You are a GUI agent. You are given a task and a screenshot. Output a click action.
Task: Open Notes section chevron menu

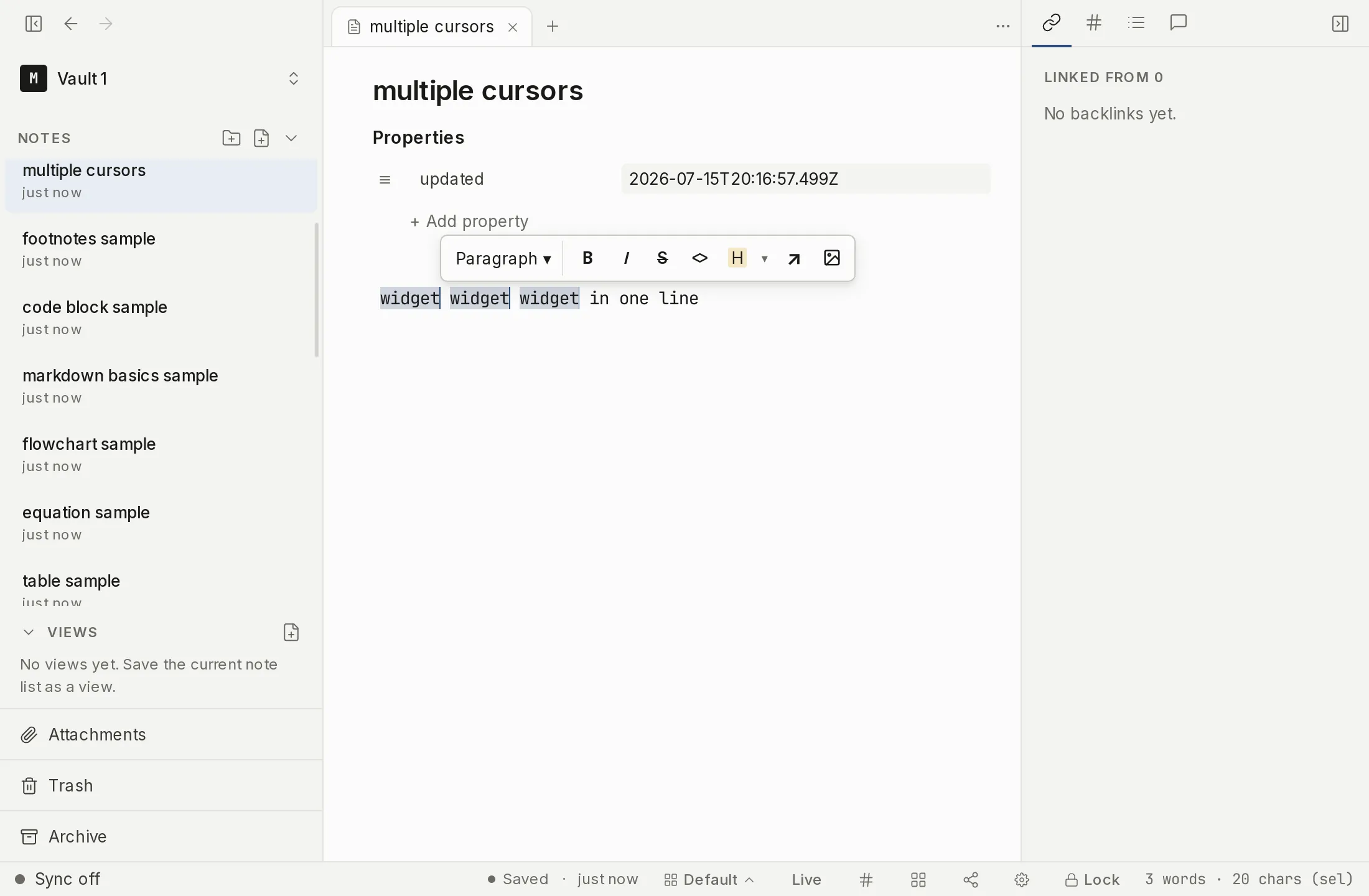[x=291, y=138]
